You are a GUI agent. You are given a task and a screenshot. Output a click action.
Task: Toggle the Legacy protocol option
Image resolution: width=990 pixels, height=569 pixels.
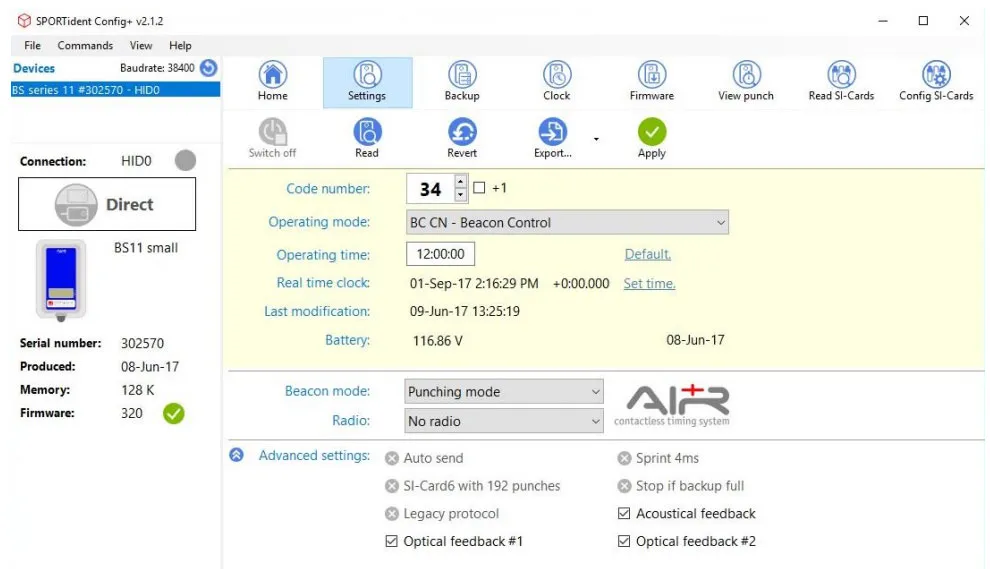[x=392, y=513]
